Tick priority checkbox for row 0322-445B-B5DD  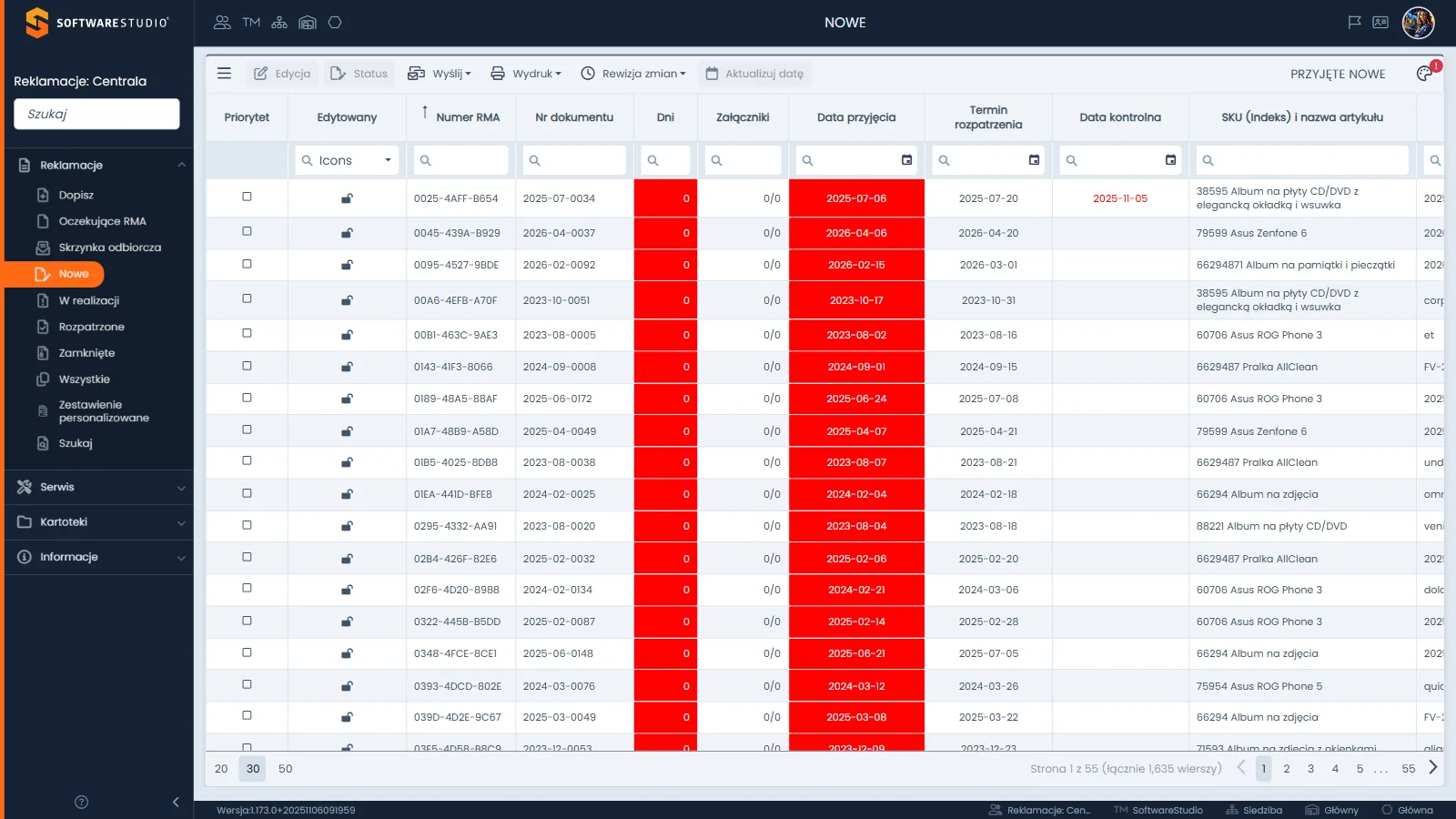tap(247, 621)
